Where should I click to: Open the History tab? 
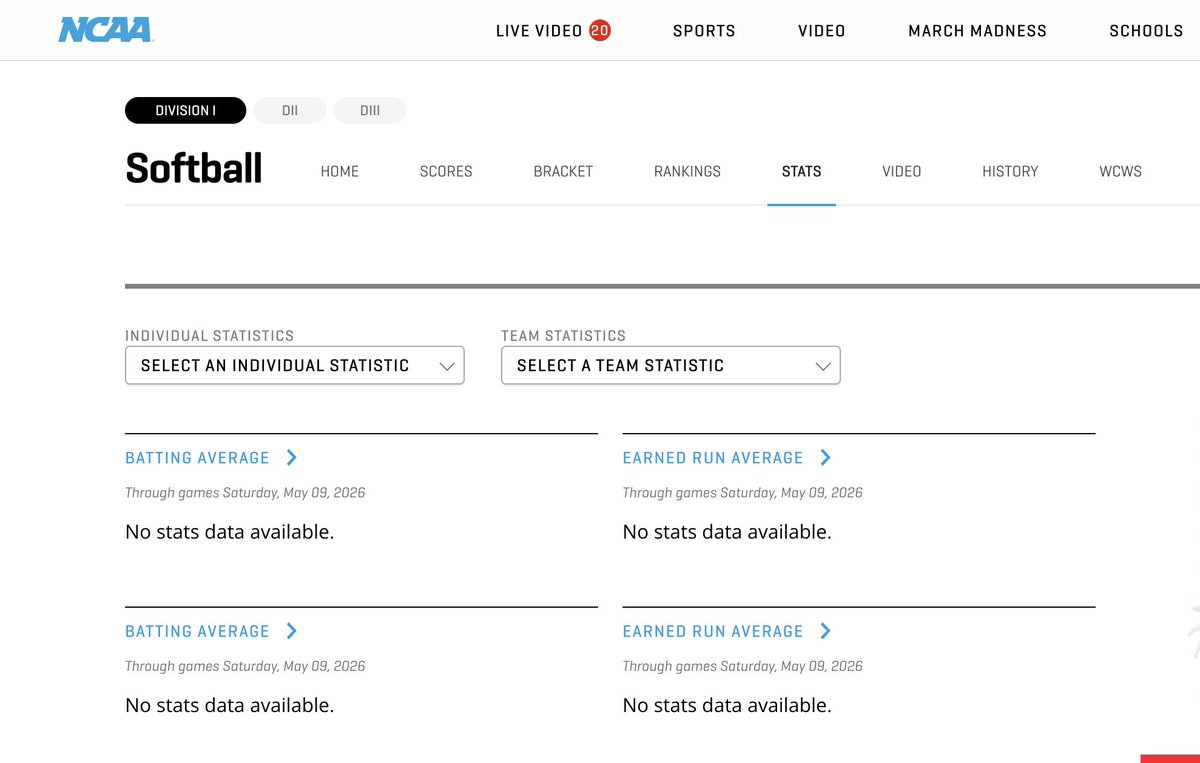point(1010,171)
